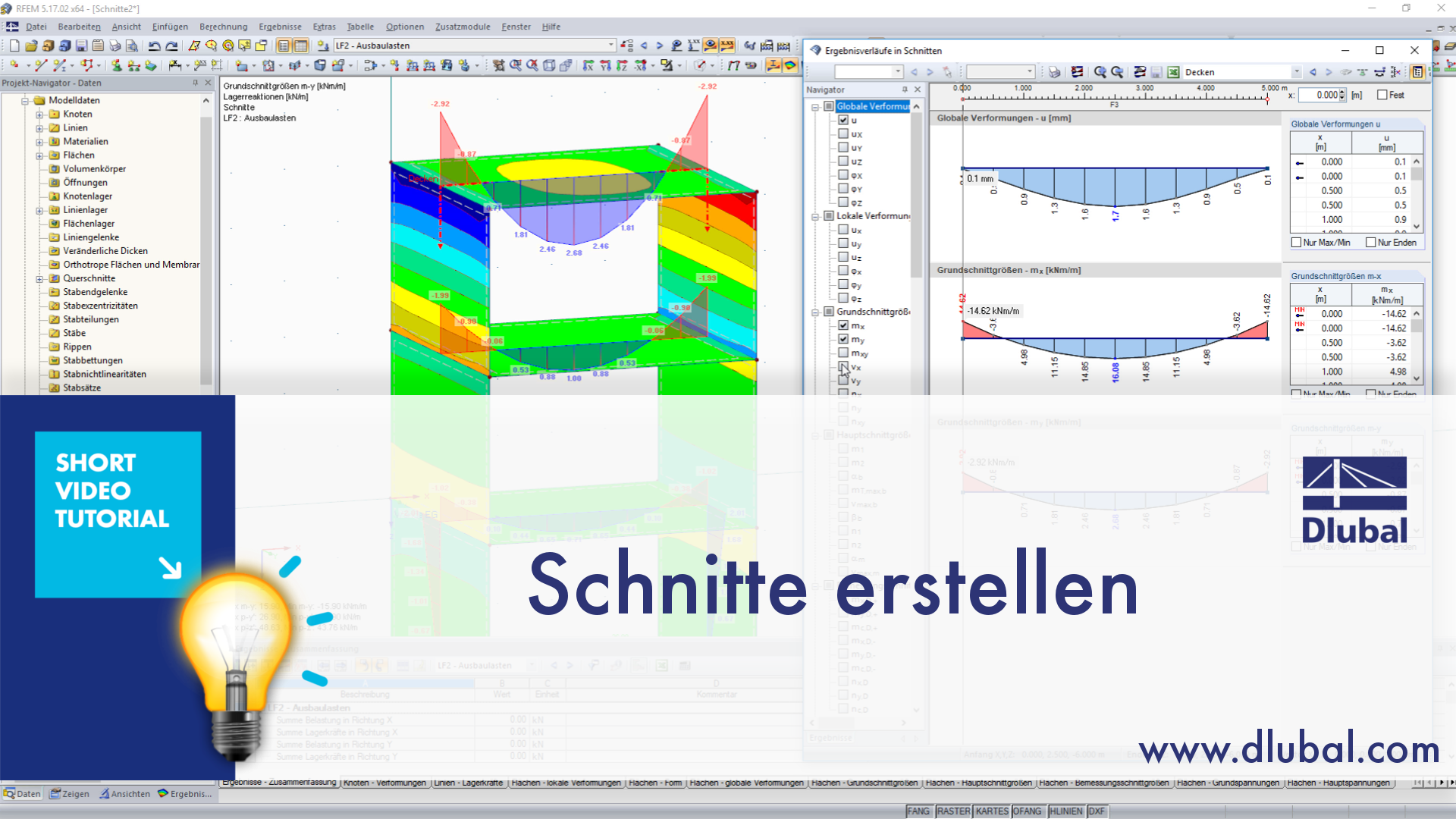Go to the next load case arrow
This screenshot has width=1456, height=819.
660,45
